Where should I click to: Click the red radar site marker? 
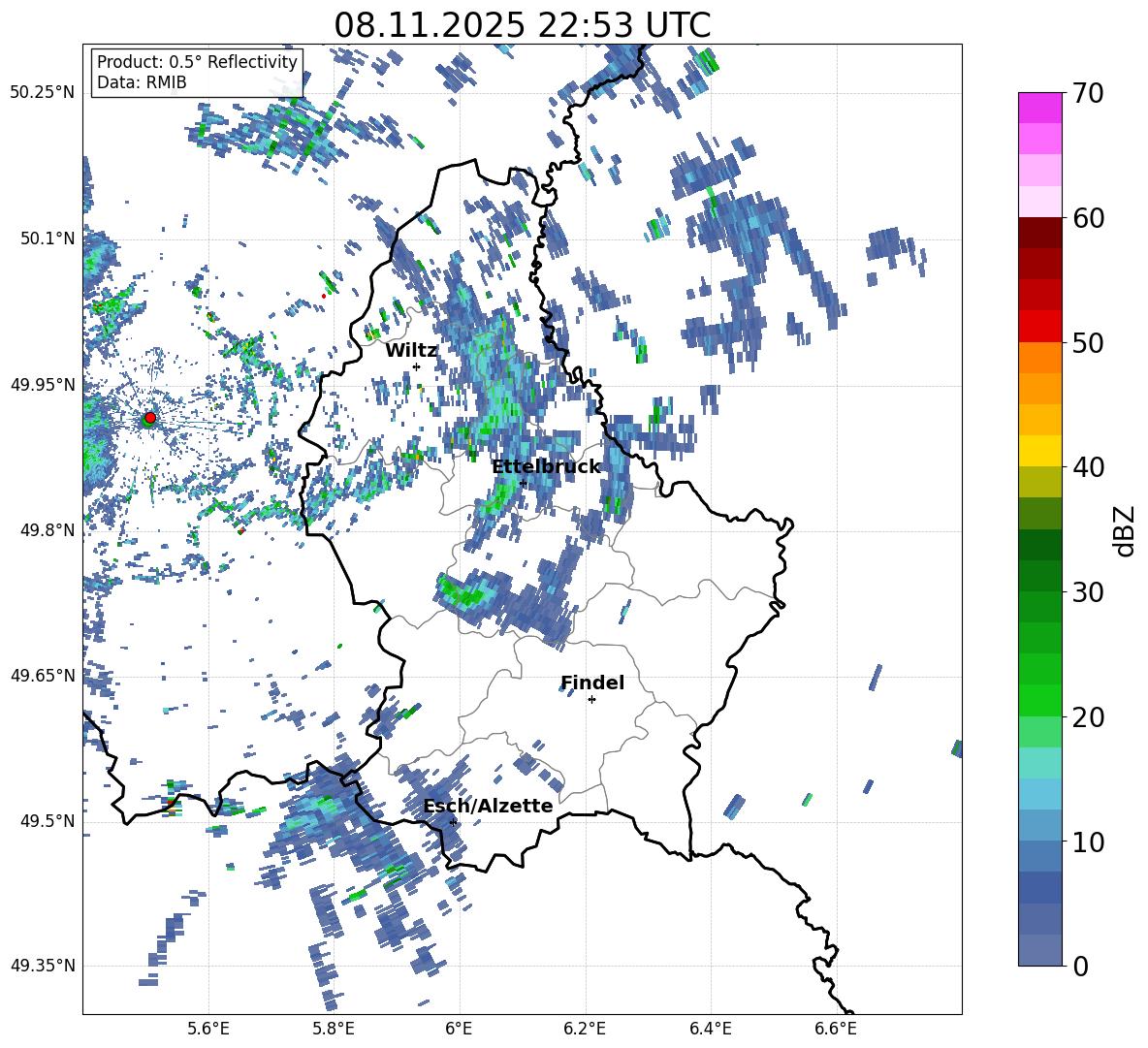[x=150, y=417]
